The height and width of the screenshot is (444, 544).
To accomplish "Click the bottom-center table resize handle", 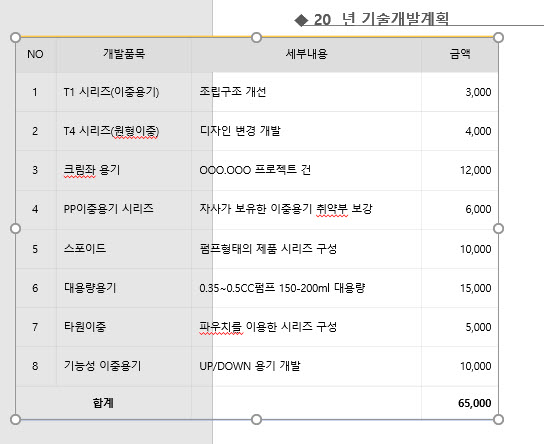I will [x=256, y=420].
